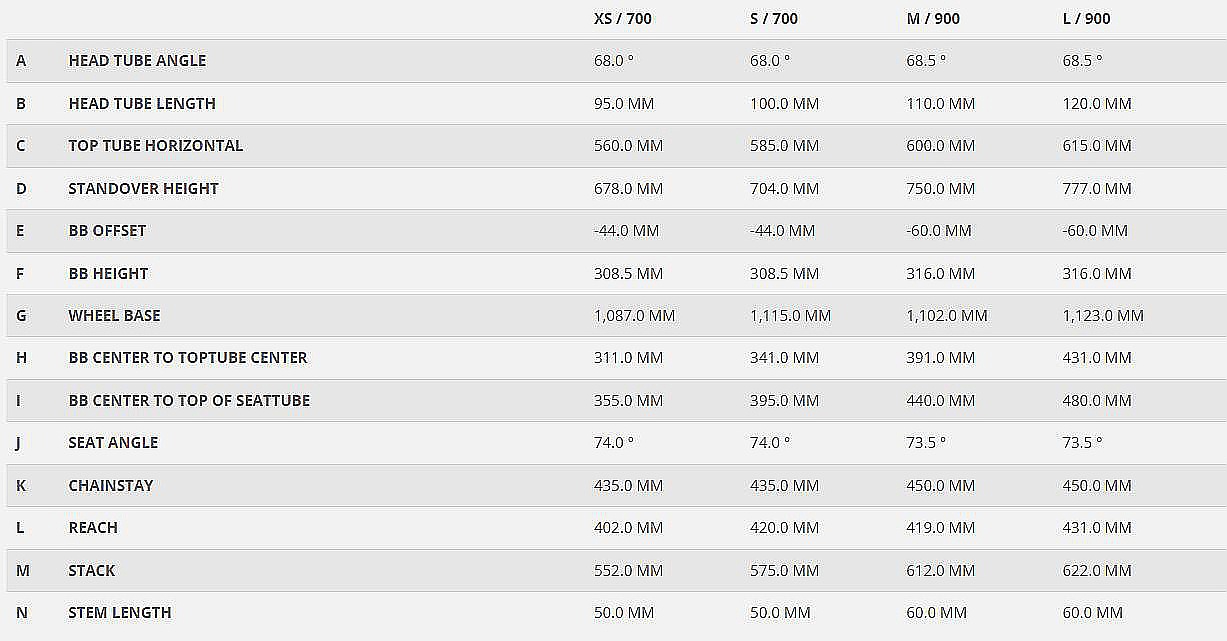The height and width of the screenshot is (641, 1227).
Task: Click the 1,123.0 MM wheel base value
Action: click(x=1103, y=316)
